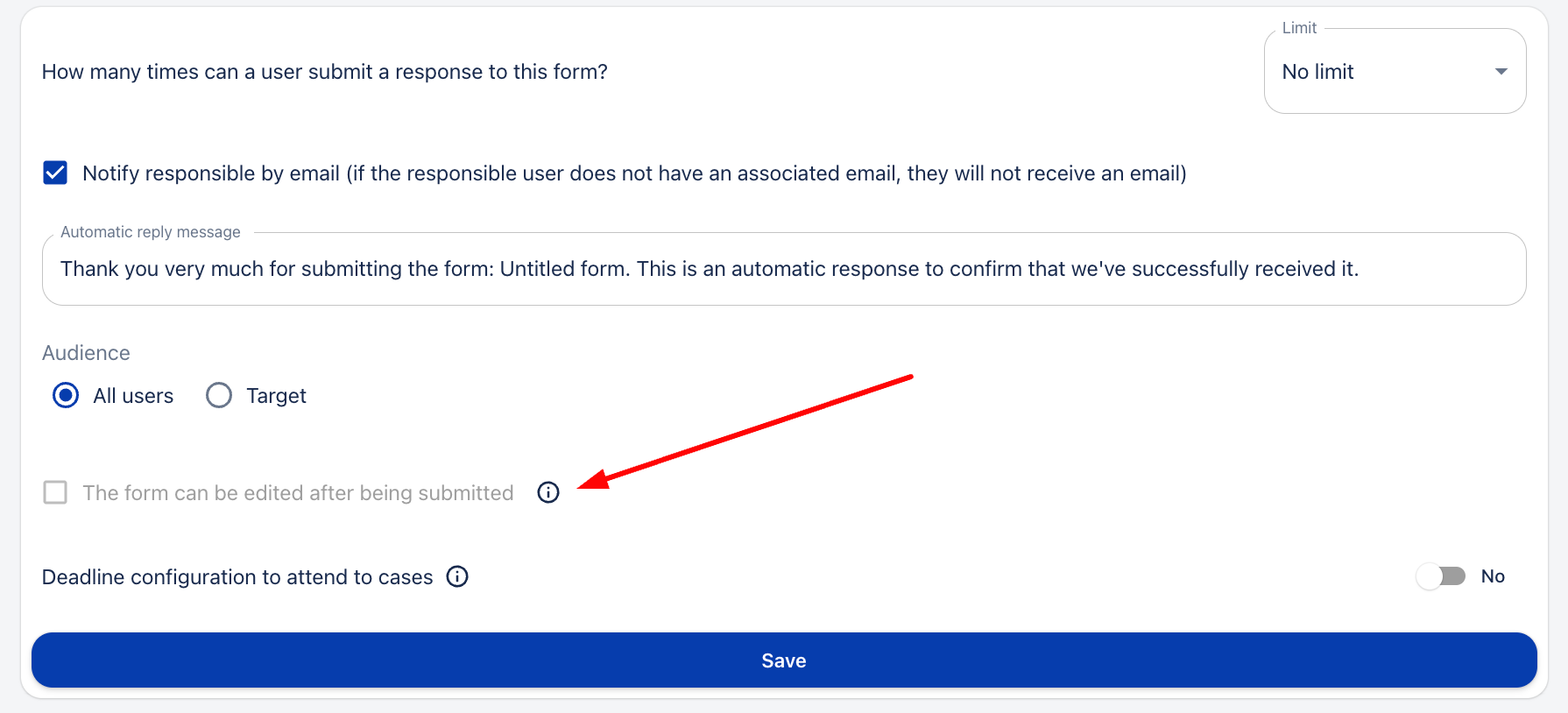Click inside the Automatic reply message field
The height and width of the screenshot is (713, 1568).
[x=783, y=269]
